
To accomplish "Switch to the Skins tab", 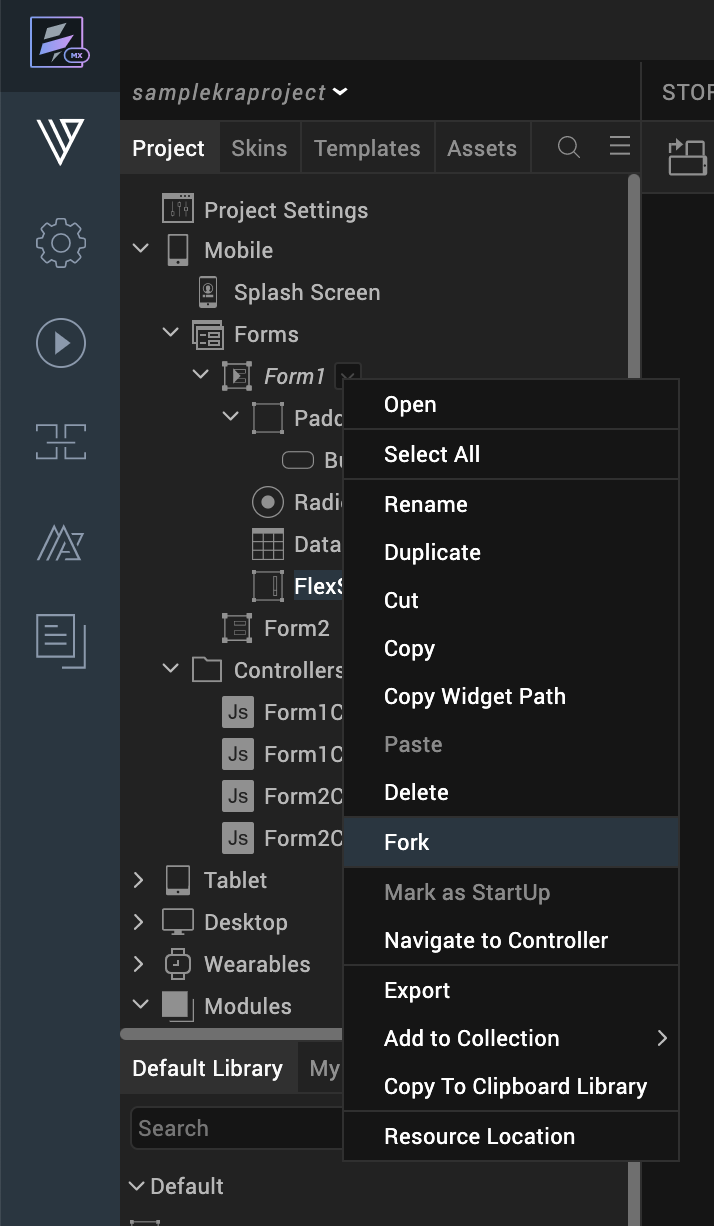I will coord(259,148).
